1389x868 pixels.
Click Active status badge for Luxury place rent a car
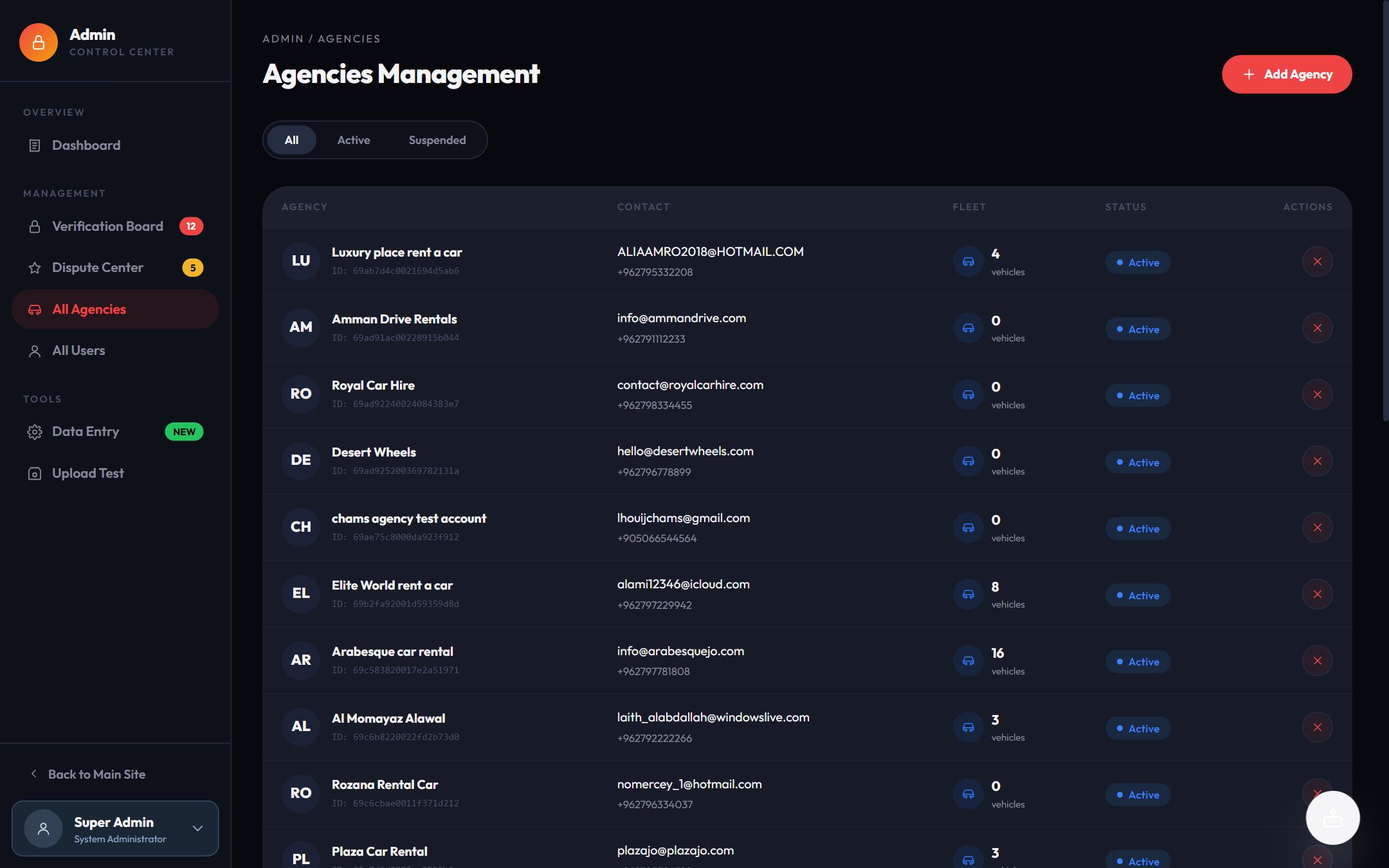(1138, 262)
